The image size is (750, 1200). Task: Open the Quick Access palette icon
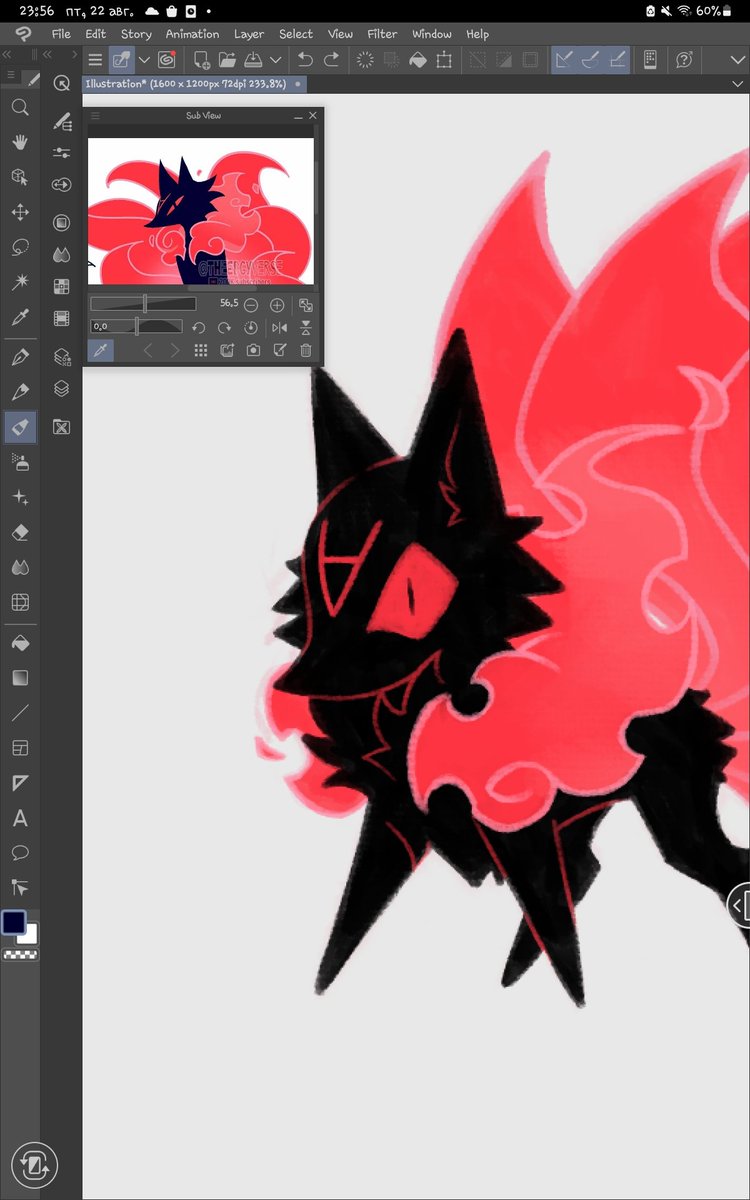62,84
